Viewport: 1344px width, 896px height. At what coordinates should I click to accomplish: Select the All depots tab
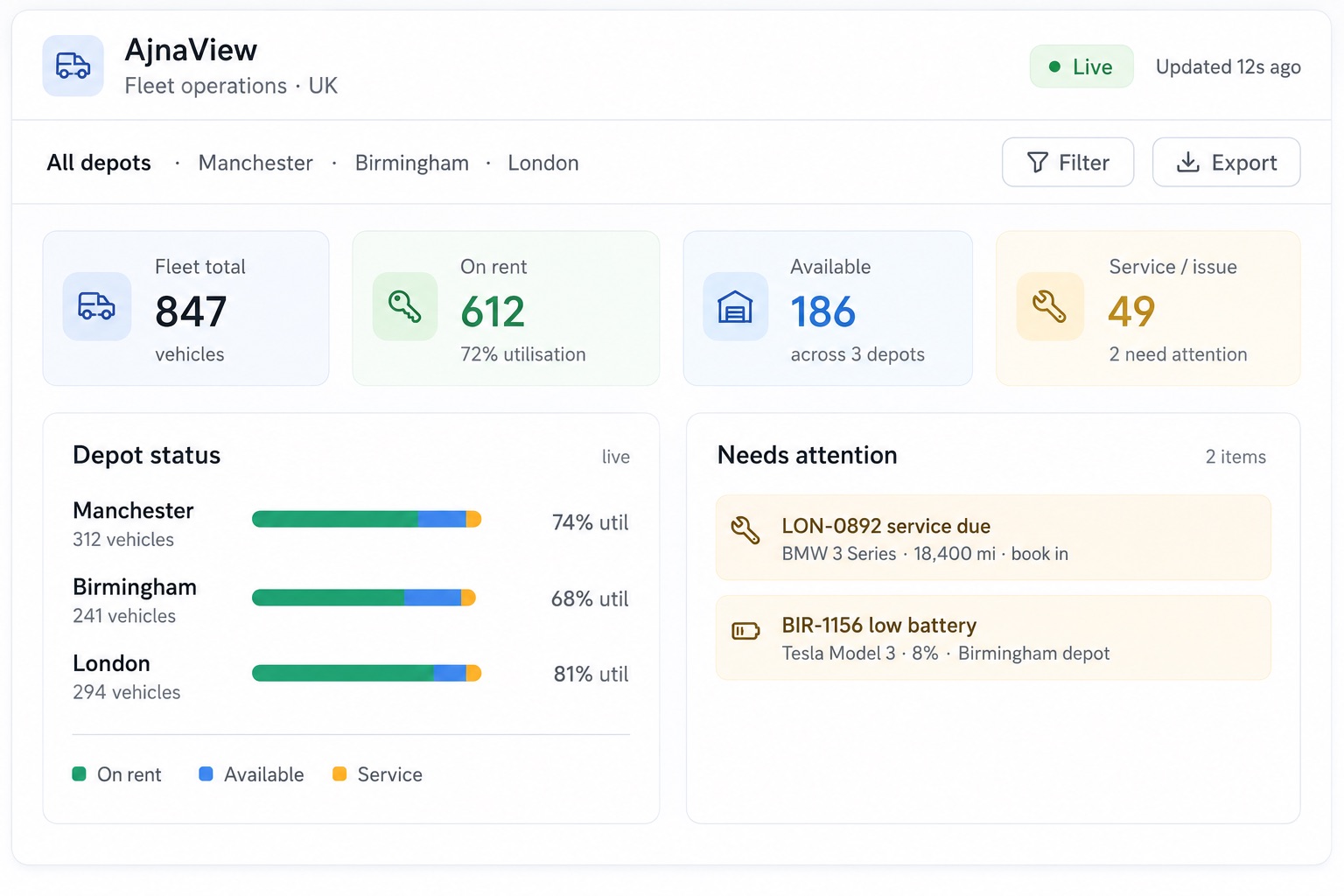tap(99, 163)
